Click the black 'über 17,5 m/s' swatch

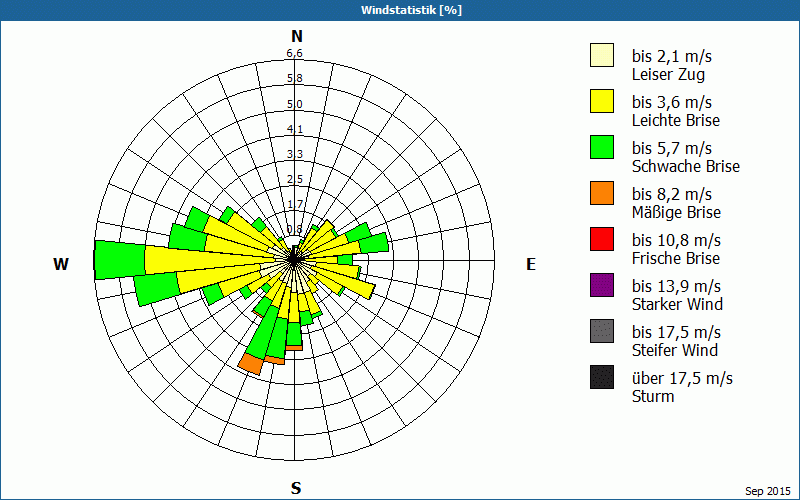click(x=602, y=377)
